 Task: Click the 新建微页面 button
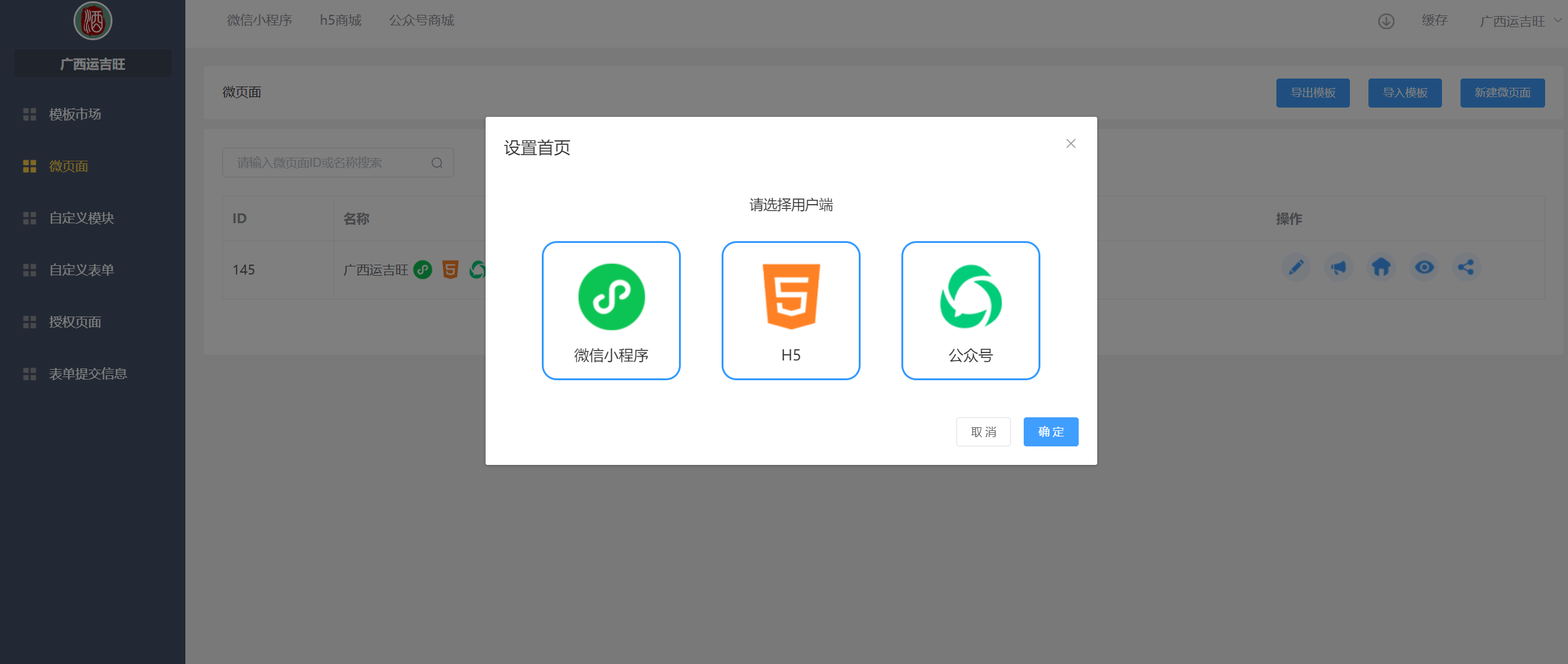click(x=1502, y=93)
